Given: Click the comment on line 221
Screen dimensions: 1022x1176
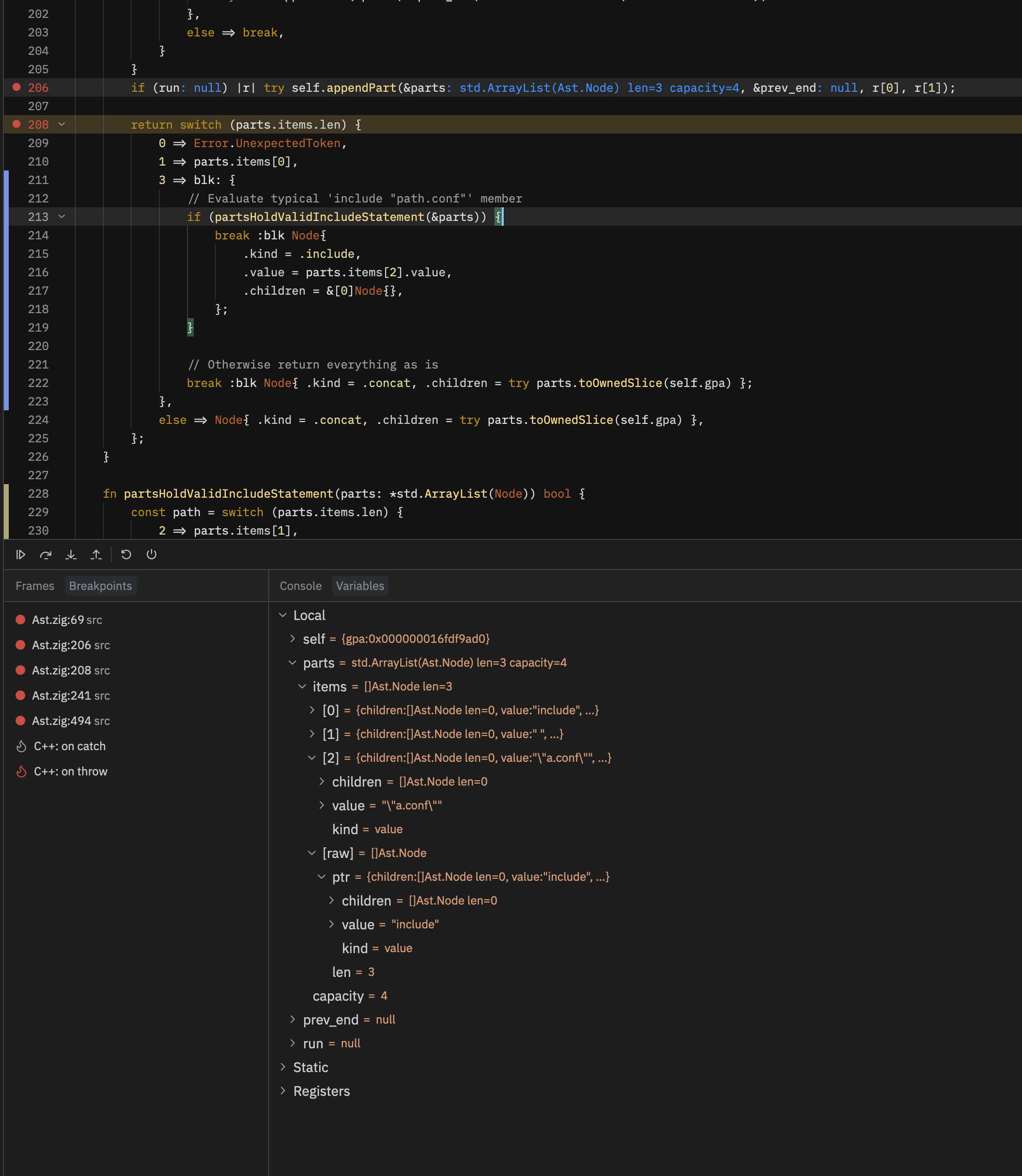Looking at the screenshot, I should [313, 365].
